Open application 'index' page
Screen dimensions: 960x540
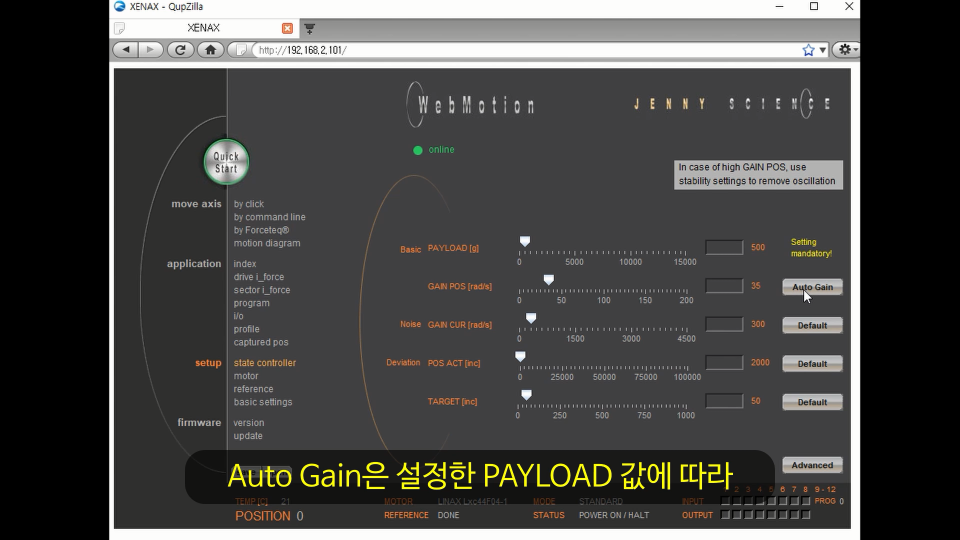point(245,264)
